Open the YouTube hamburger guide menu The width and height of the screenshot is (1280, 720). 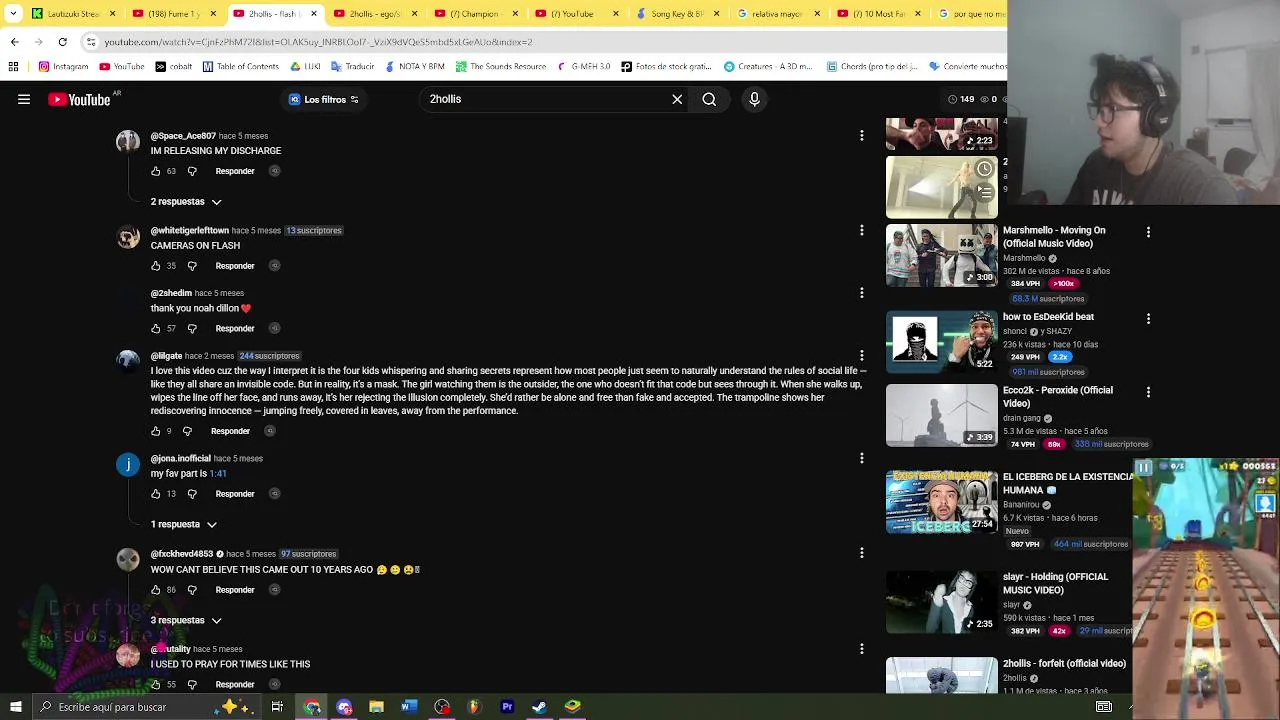tap(24, 99)
